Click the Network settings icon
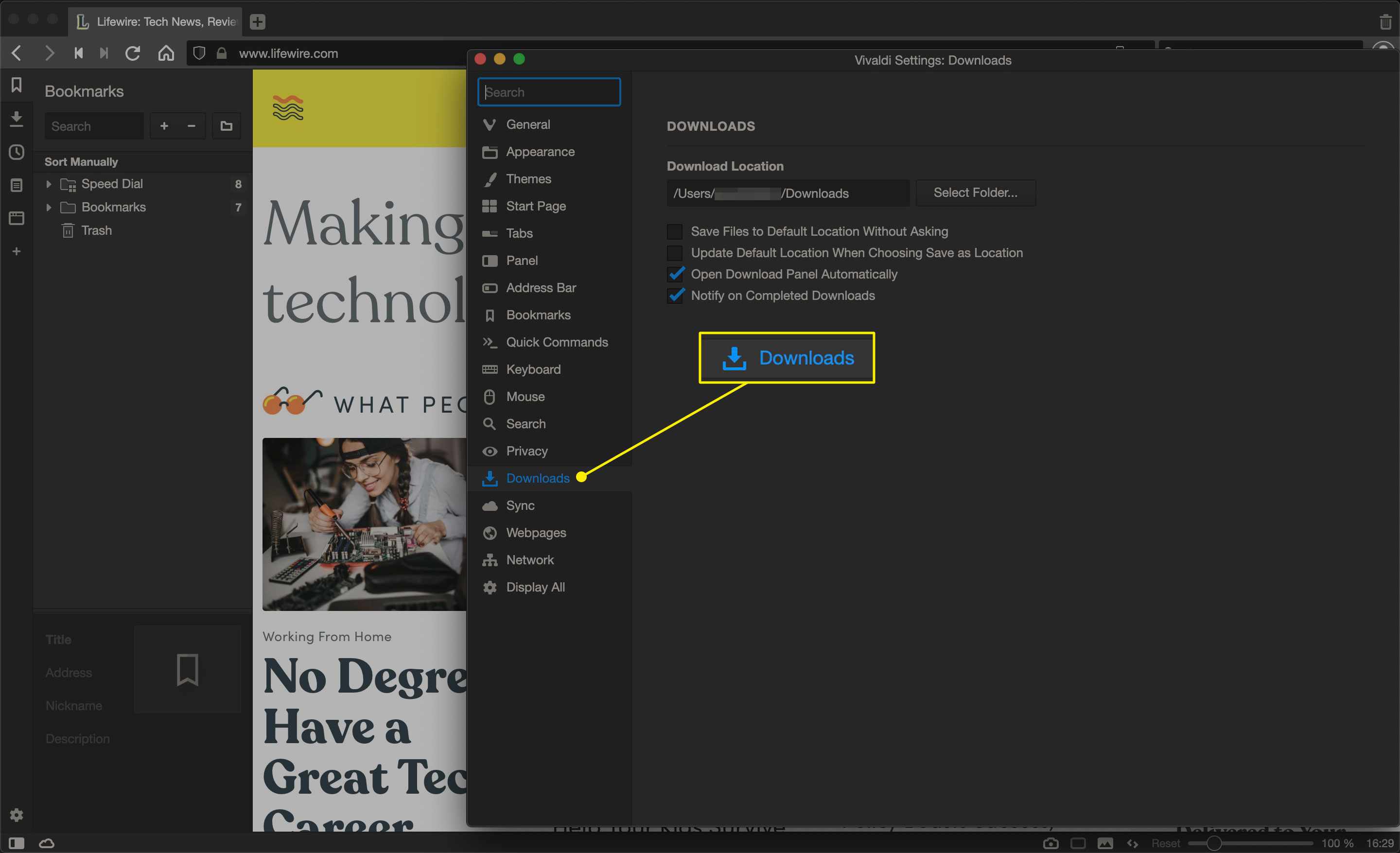Screen dimensions: 1400x853 pyautogui.click(x=490, y=559)
